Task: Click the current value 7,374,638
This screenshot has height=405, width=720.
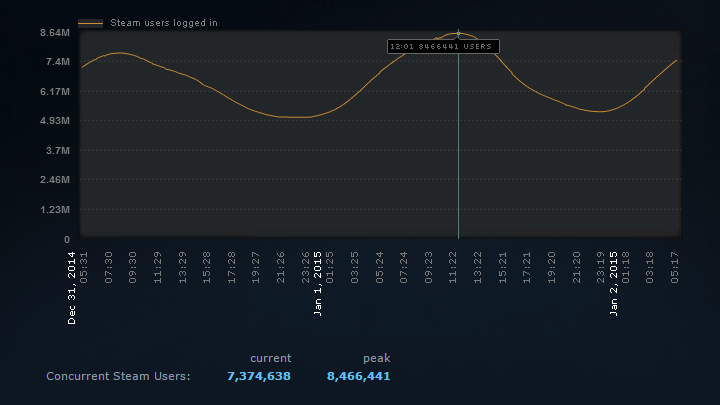Action: click(259, 376)
